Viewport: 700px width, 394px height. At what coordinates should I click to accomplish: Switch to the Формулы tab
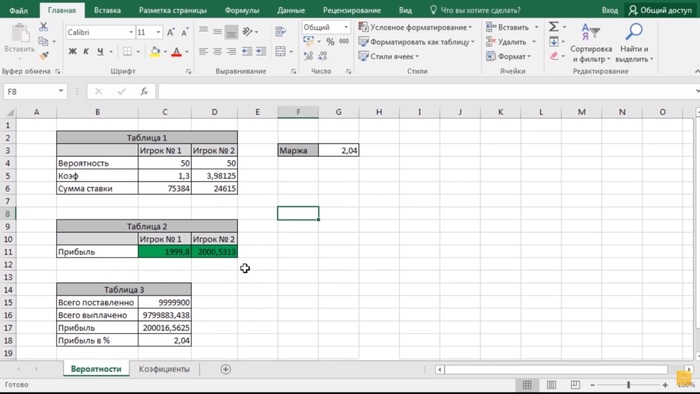242,10
